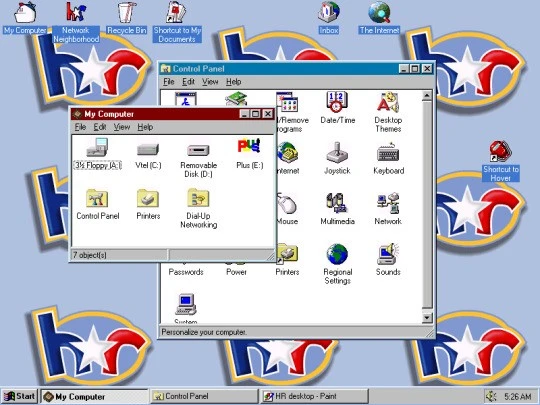Click the volume speaker tray icon
Viewport: 540px width, 405px height.
491,396
